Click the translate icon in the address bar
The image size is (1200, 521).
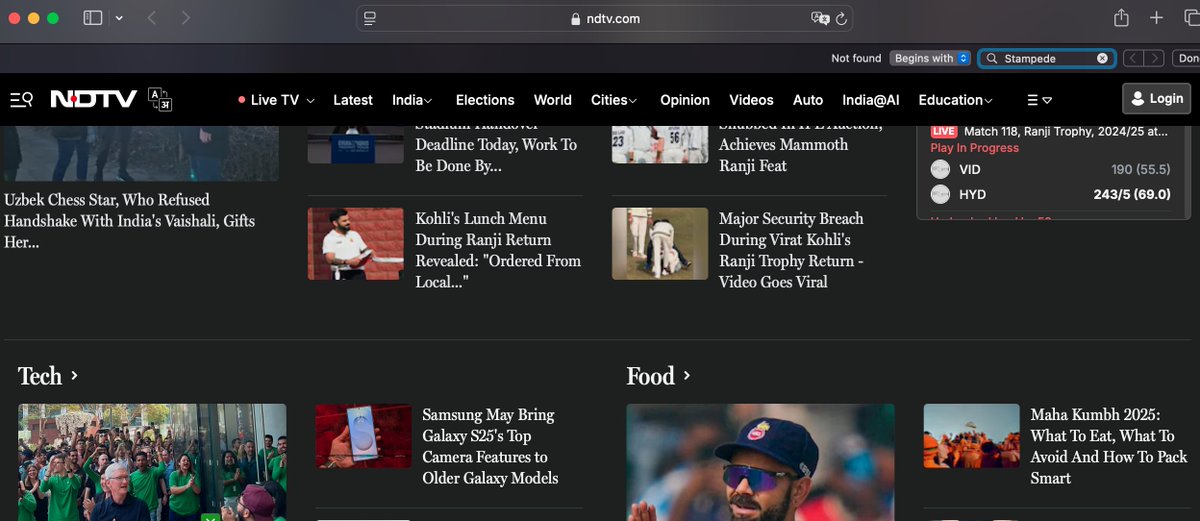tap(820, 18)
